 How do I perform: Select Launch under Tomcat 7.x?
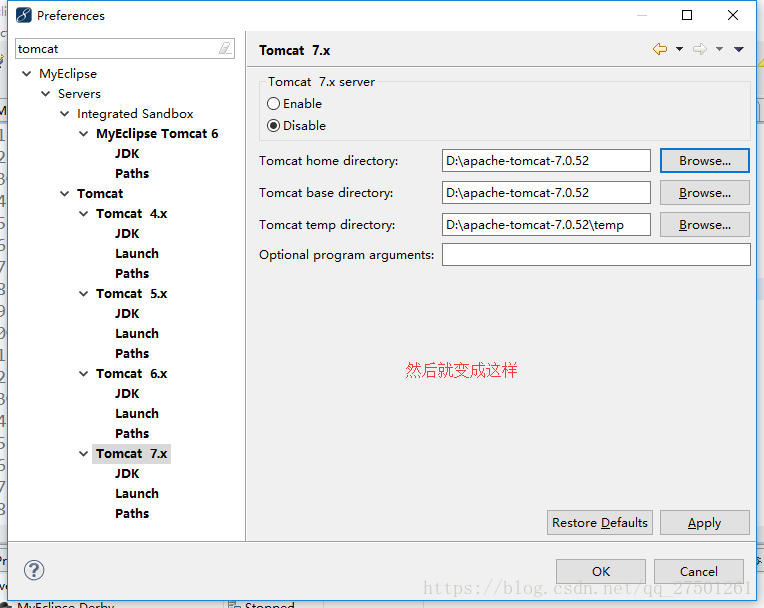click(137, 494)
